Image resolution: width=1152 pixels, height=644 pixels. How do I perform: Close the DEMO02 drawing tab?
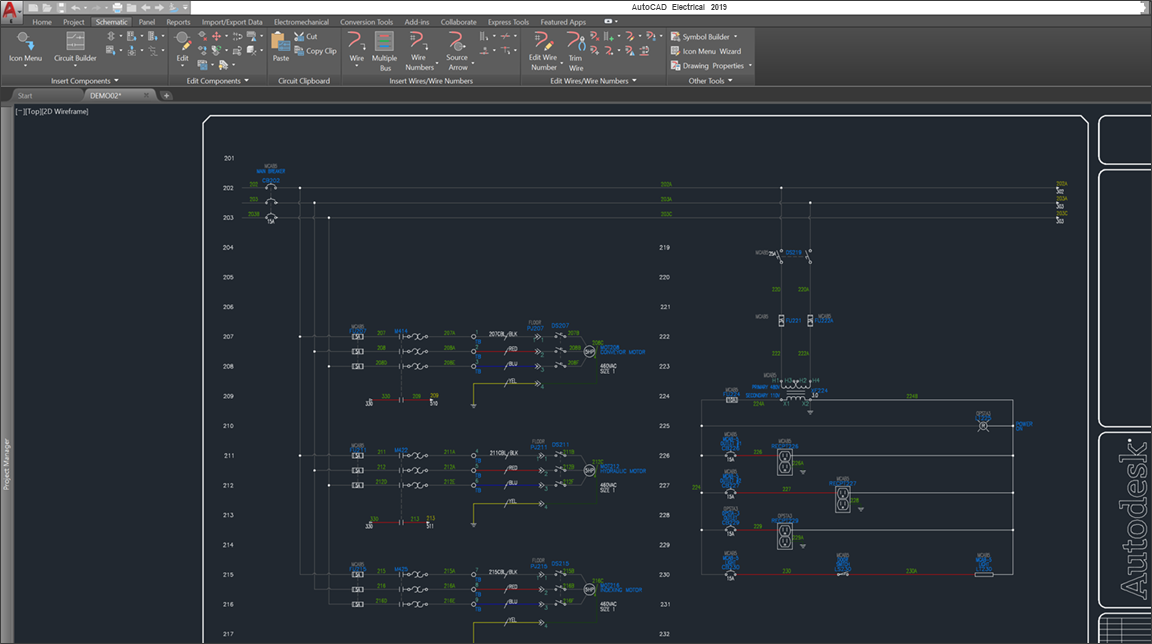click(x=147, y=96)
